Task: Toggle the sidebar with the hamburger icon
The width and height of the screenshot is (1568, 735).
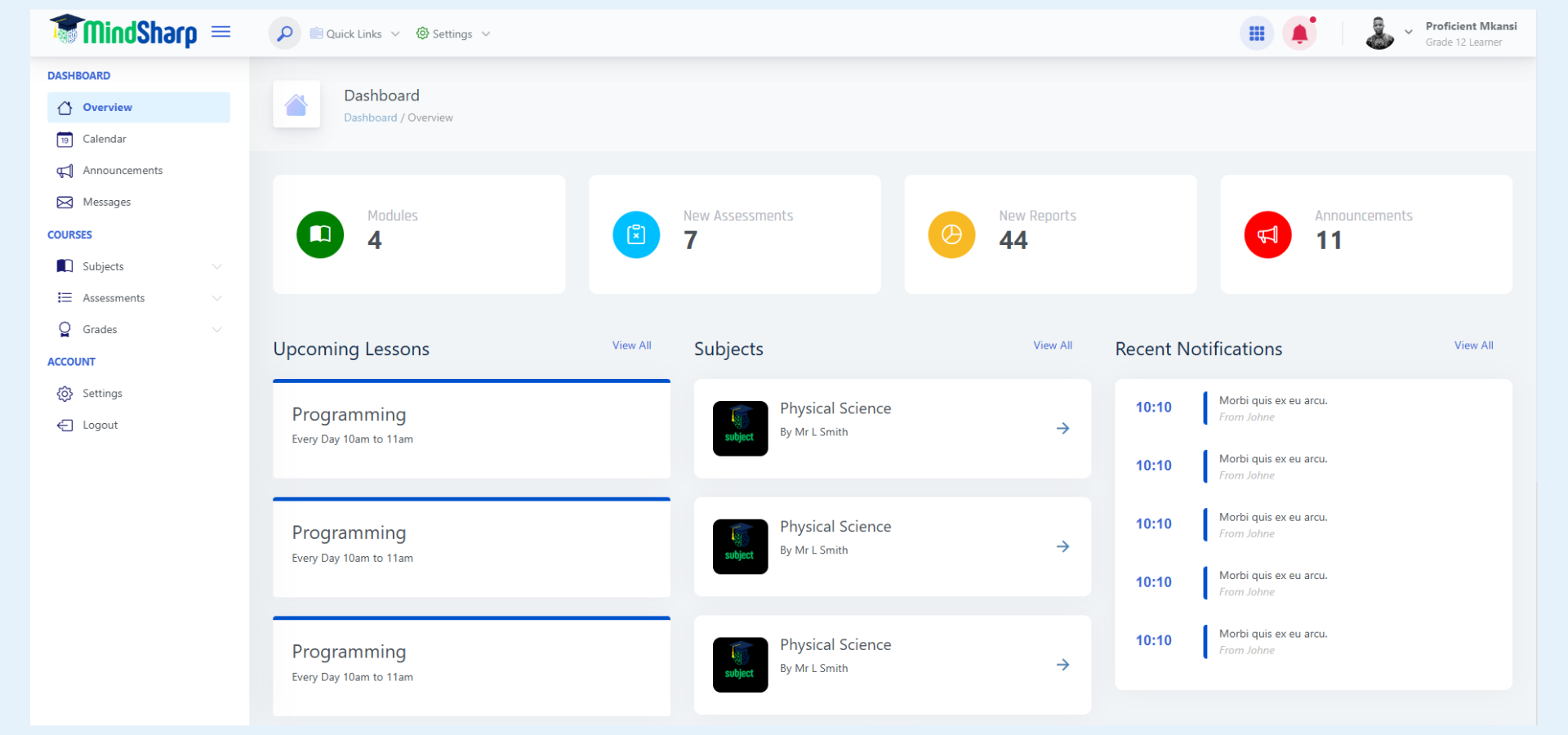Action: point(221,32)
